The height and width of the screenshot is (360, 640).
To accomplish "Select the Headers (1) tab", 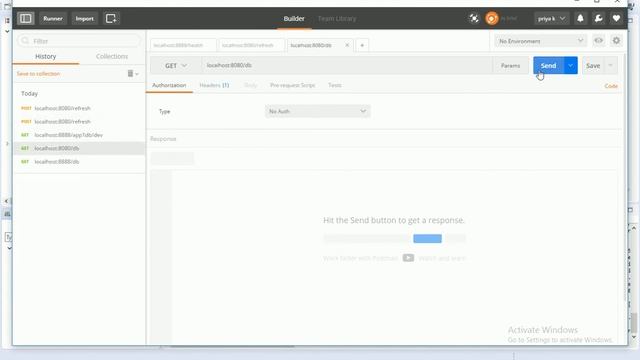I will tap(214, 85).
